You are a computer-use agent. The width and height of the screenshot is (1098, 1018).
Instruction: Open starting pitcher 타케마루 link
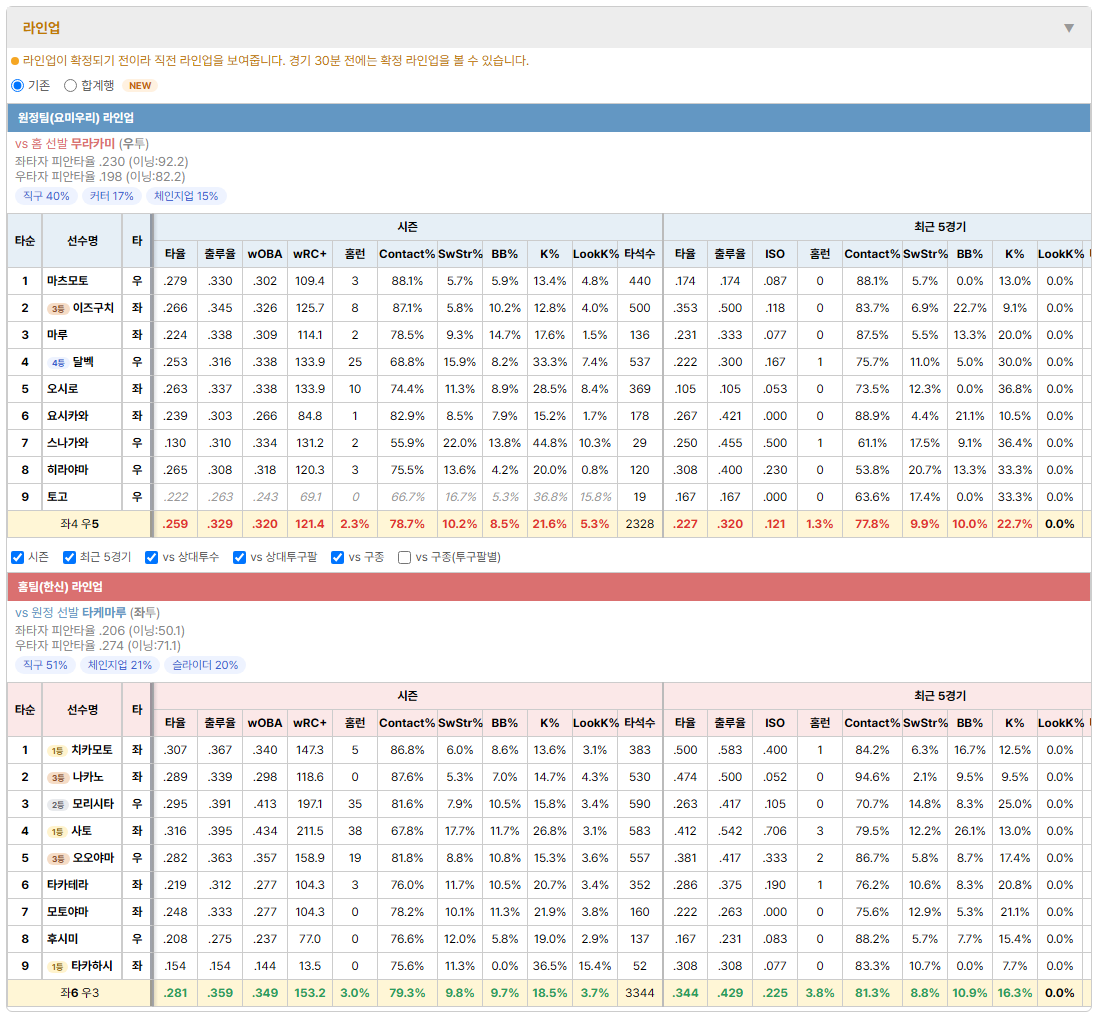[x=104, y=613]
